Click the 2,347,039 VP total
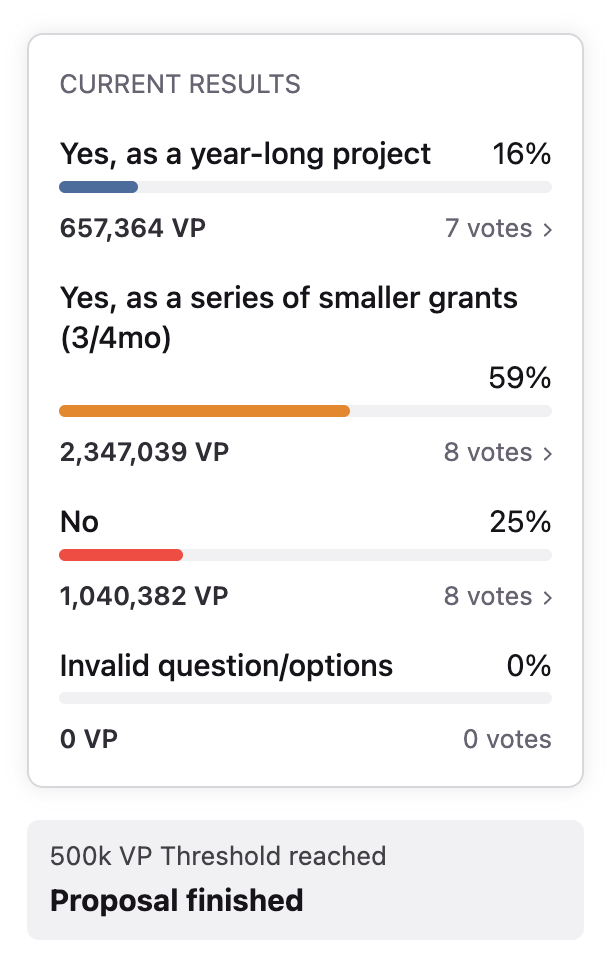612x968 pixels. 144,453
